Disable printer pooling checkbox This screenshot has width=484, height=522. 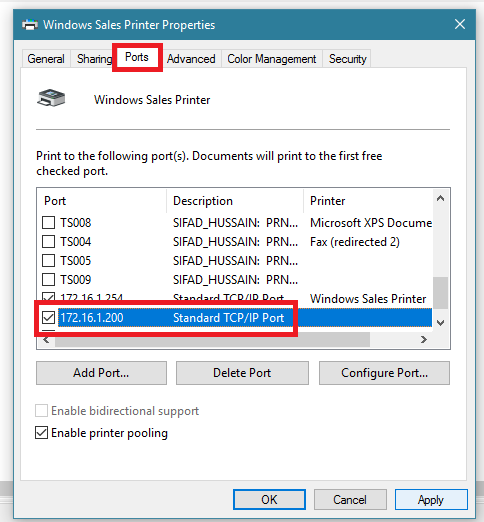(x=41, y=433)
